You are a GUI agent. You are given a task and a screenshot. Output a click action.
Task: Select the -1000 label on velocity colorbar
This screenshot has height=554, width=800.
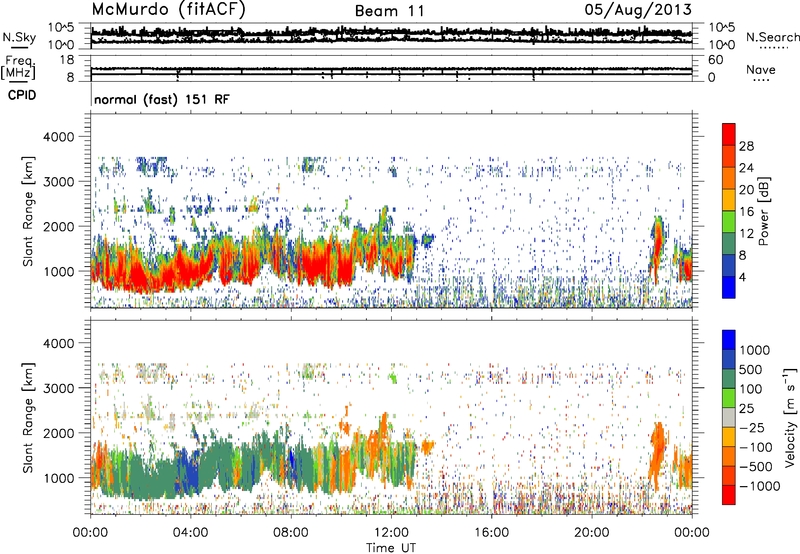click(759, 486)
